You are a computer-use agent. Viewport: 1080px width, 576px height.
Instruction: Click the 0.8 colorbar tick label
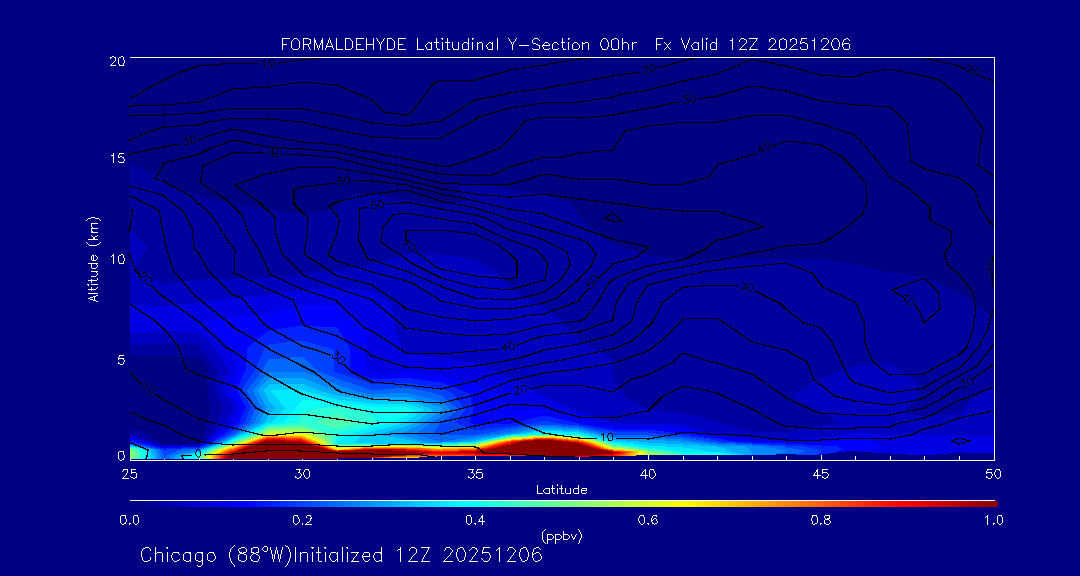pos(821,520)
